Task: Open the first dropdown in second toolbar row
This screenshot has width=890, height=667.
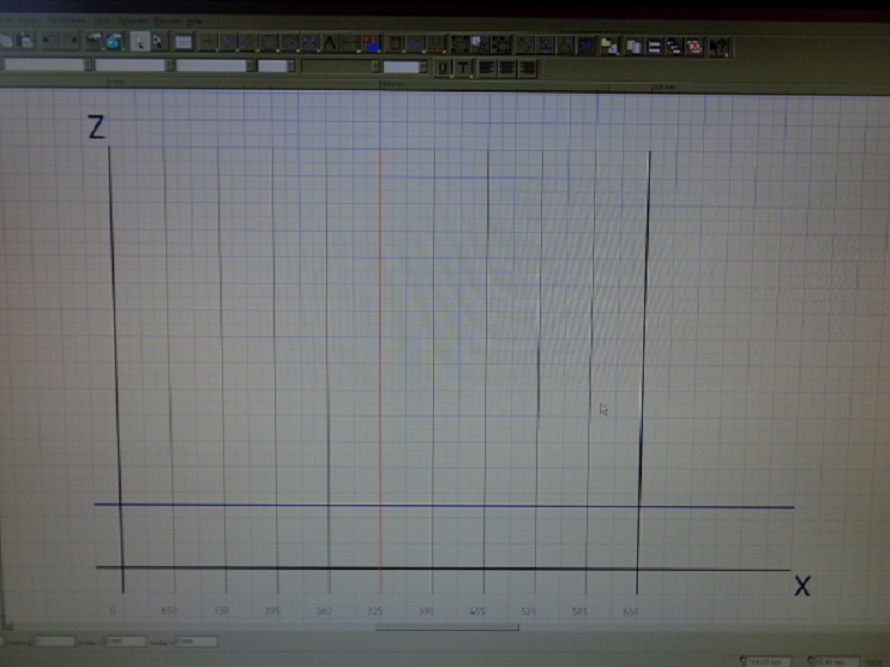Action: click(45, 65)
